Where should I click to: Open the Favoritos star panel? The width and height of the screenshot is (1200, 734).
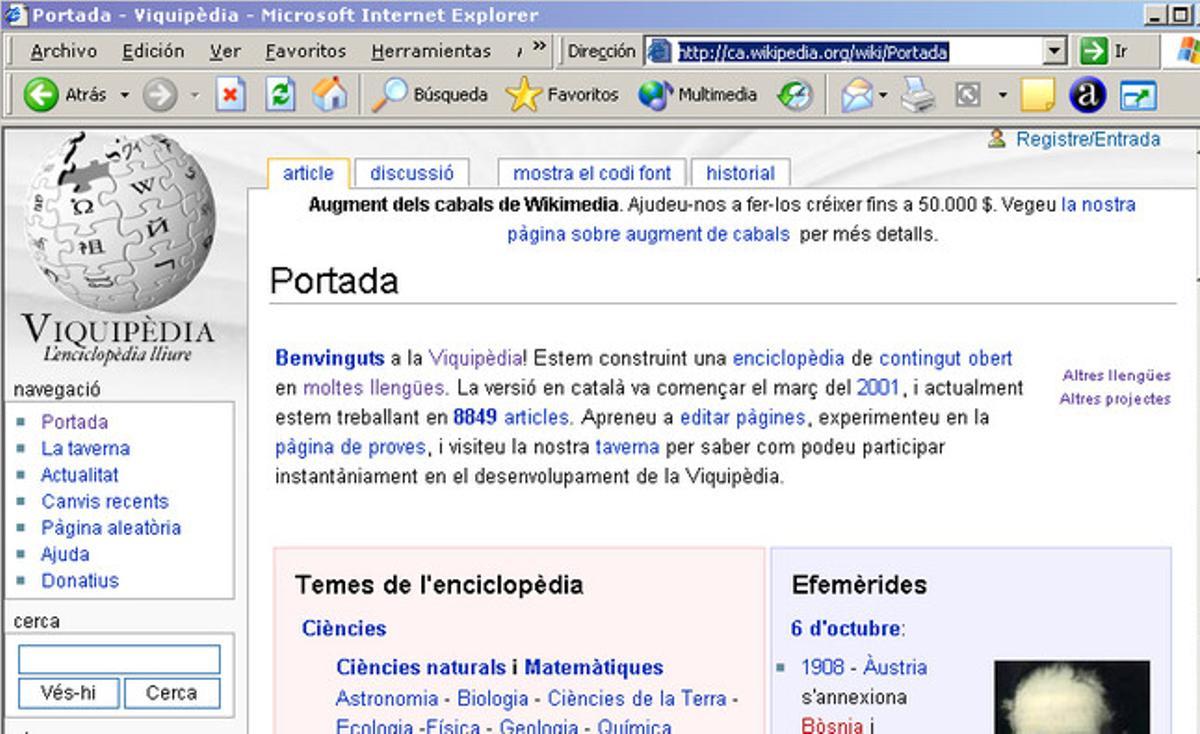pyautogui.click(x=523, y=96)
